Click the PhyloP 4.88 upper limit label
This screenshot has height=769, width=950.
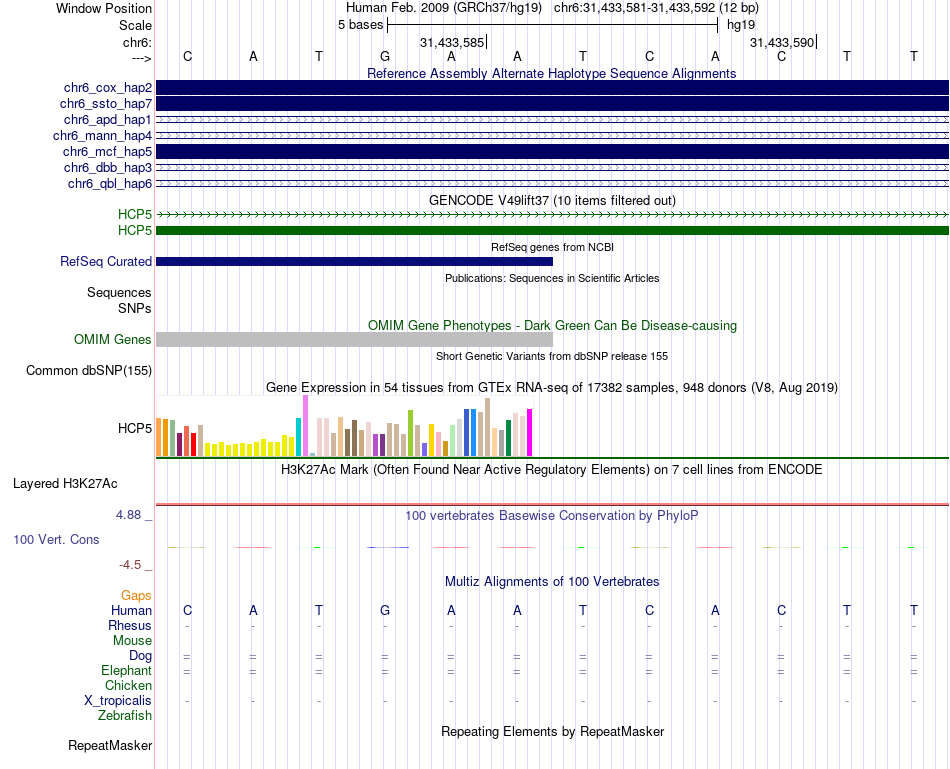point(134,515)
